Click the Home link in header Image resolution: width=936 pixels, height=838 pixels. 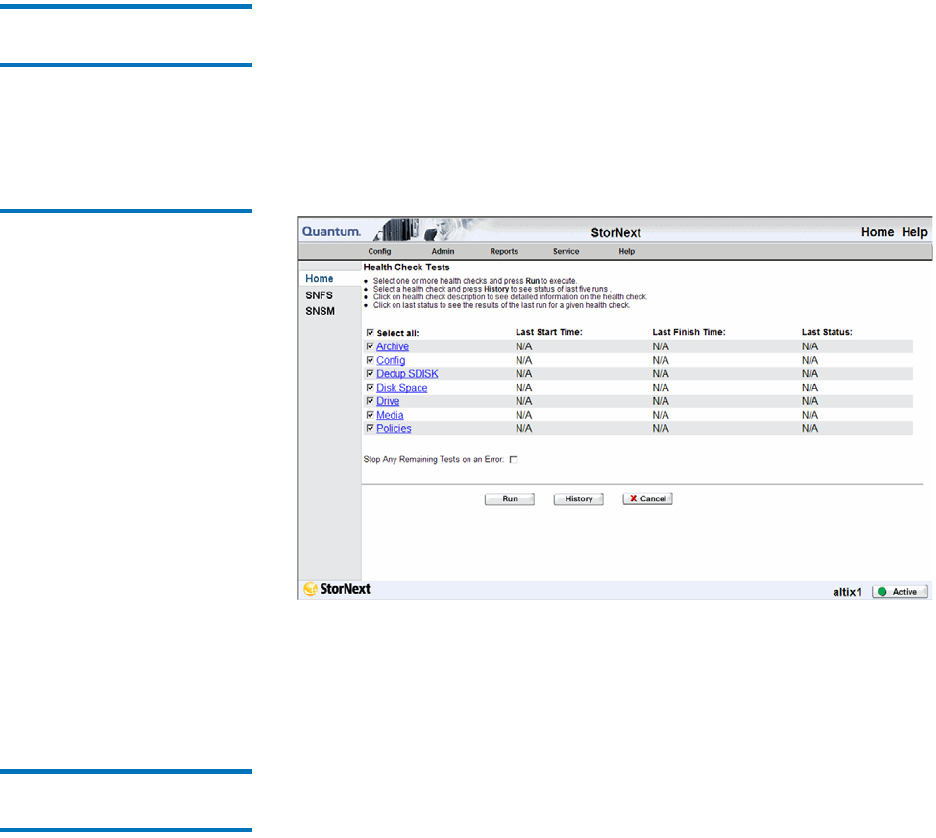878,232
